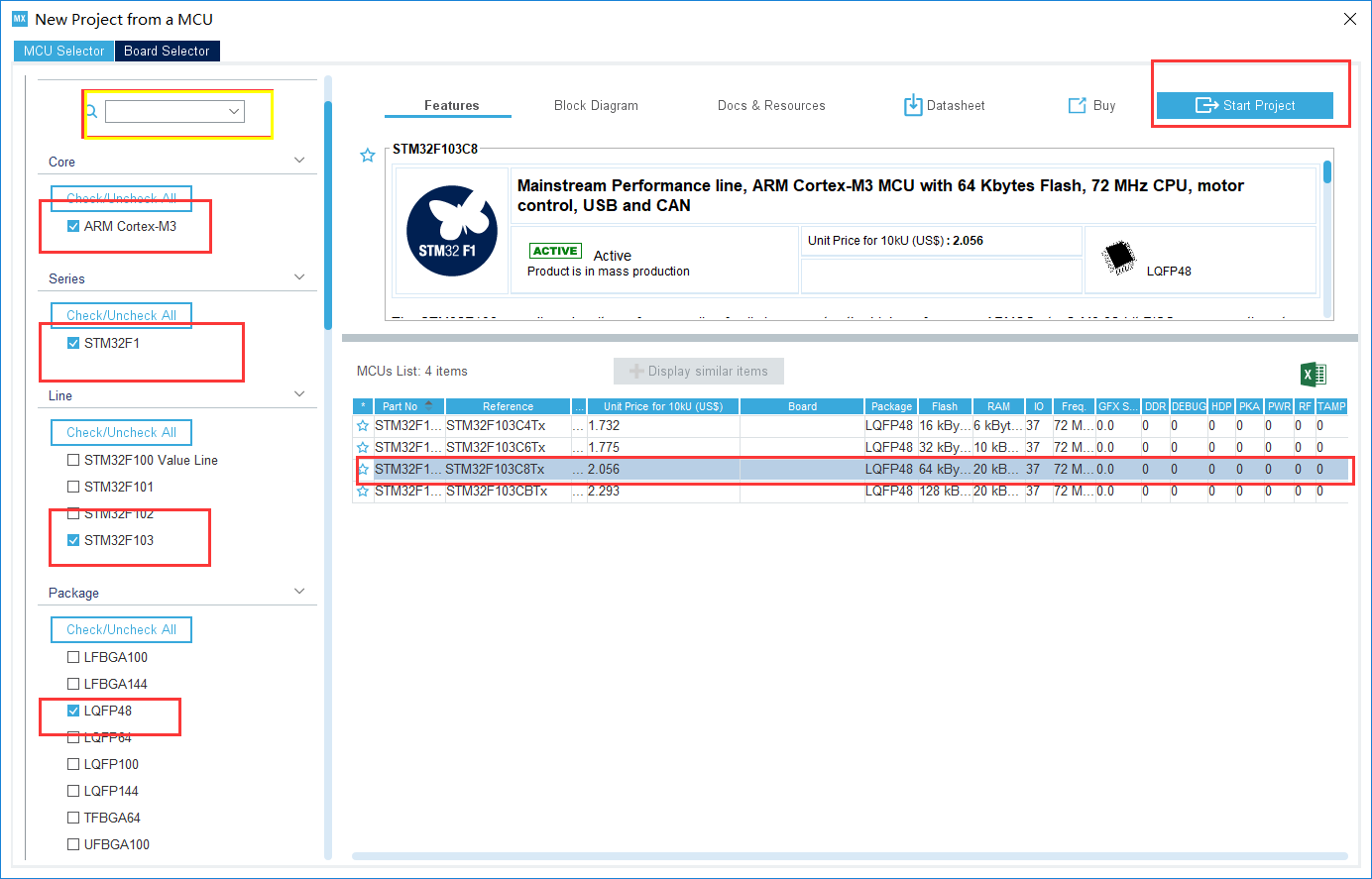The width and height of the screenshot is (1372, 879).
Task: Check the LQFP100 package checkbox
Action: click(73, 764)
